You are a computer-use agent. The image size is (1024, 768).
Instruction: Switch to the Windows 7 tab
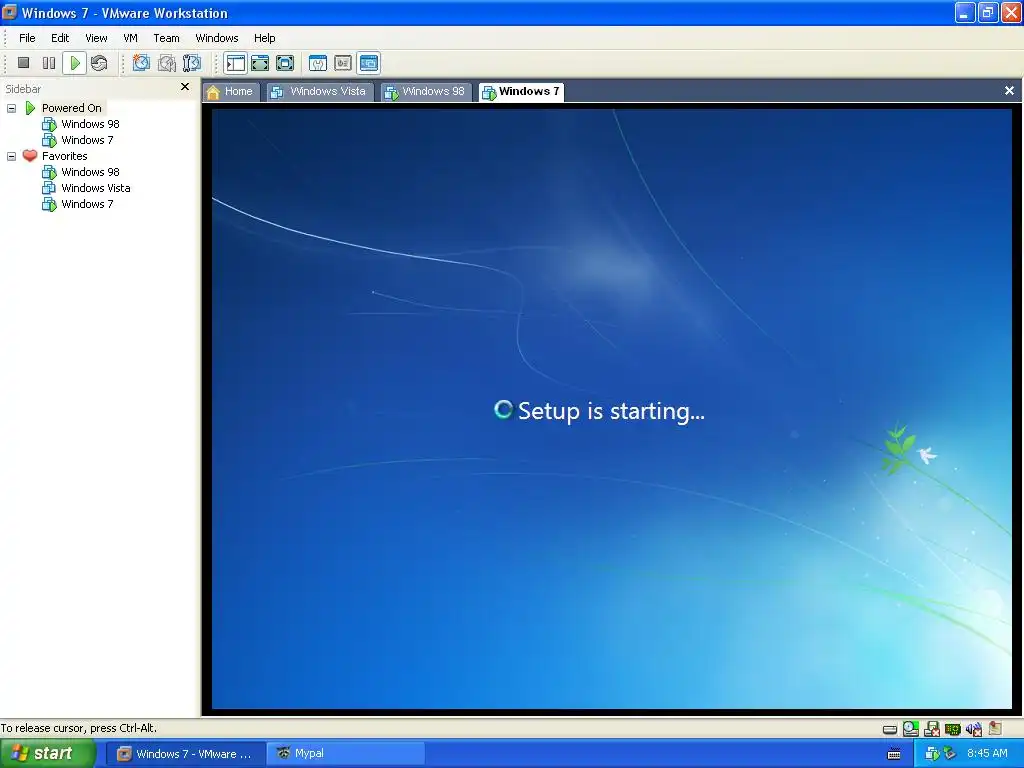(521, 91)
